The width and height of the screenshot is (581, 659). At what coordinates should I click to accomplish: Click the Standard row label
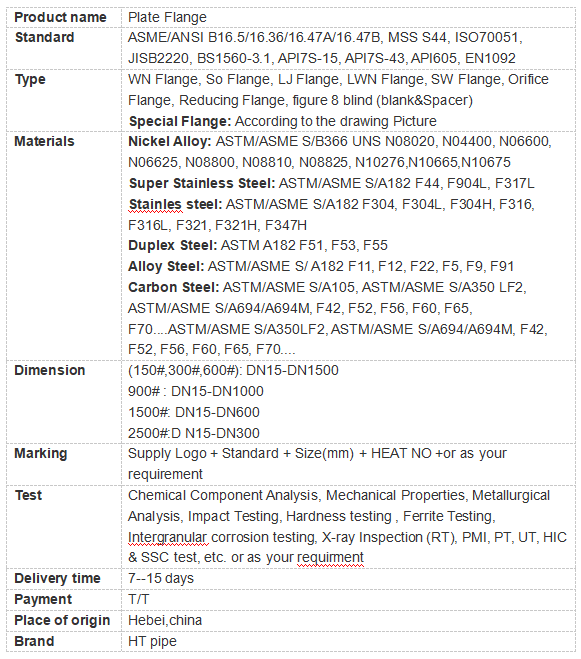coord(45,37)
